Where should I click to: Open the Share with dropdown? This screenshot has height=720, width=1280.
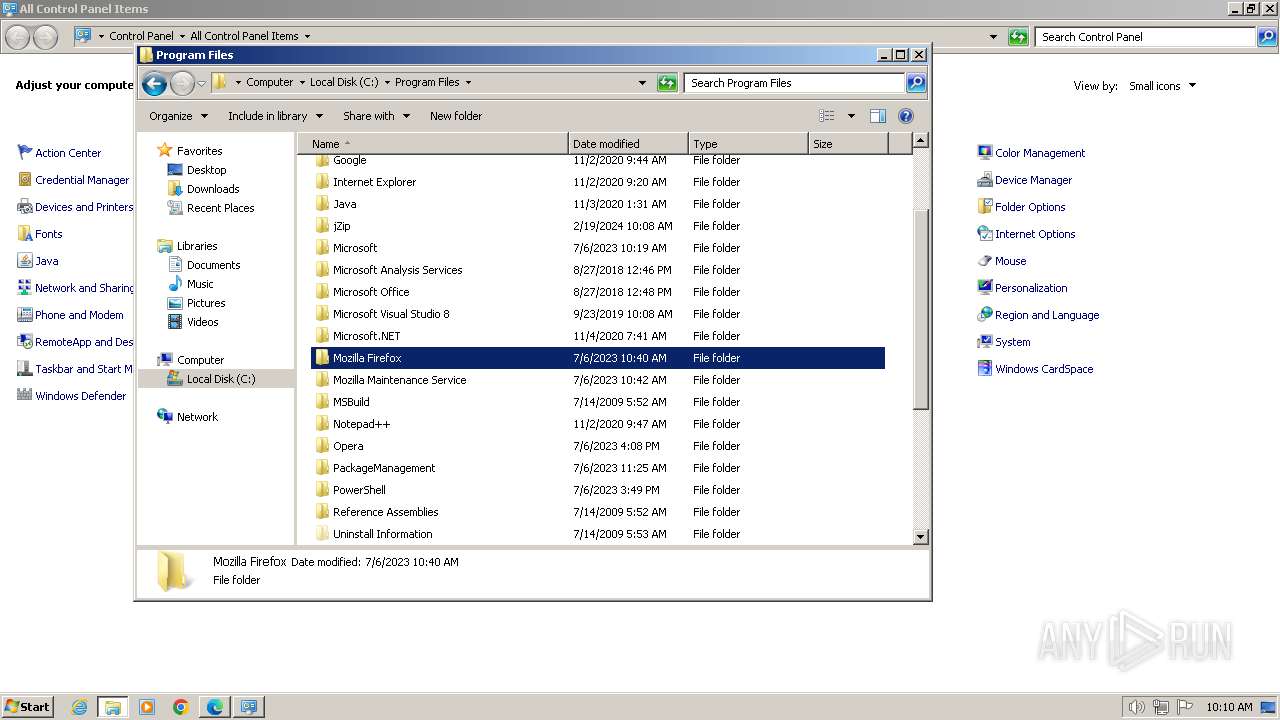pyautogui.click(x=376, y=116)
